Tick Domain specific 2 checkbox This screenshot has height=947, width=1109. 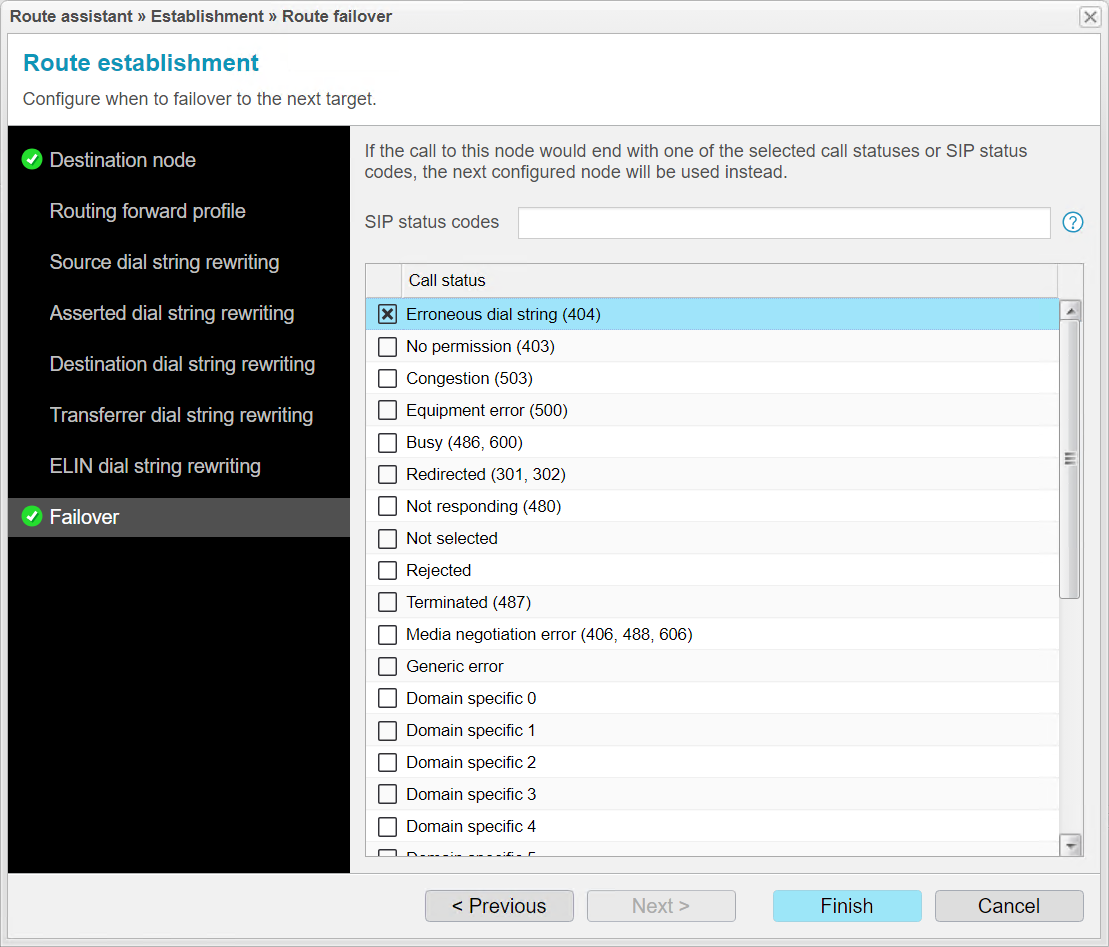click(388, 762)
